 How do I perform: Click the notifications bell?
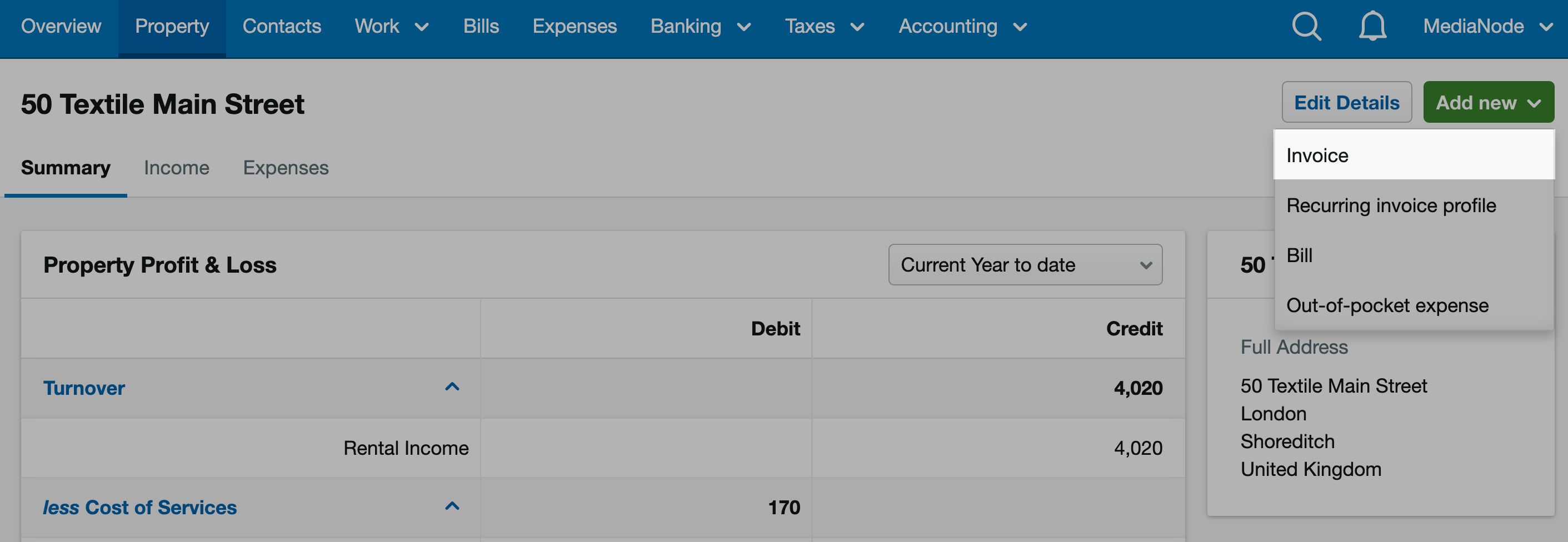tap(1372, 26)
